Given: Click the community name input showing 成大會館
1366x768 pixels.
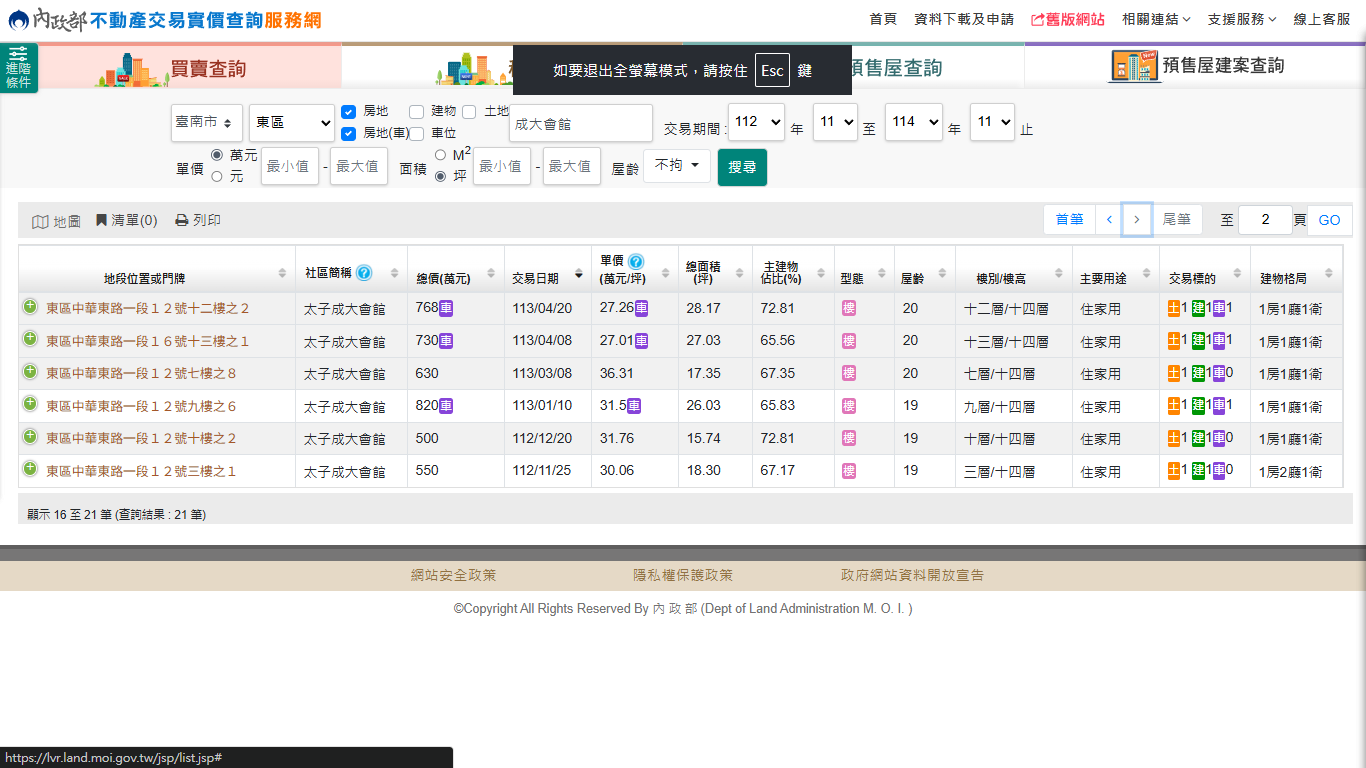Looking at the screenshot, I should click(x=580, y=124).
